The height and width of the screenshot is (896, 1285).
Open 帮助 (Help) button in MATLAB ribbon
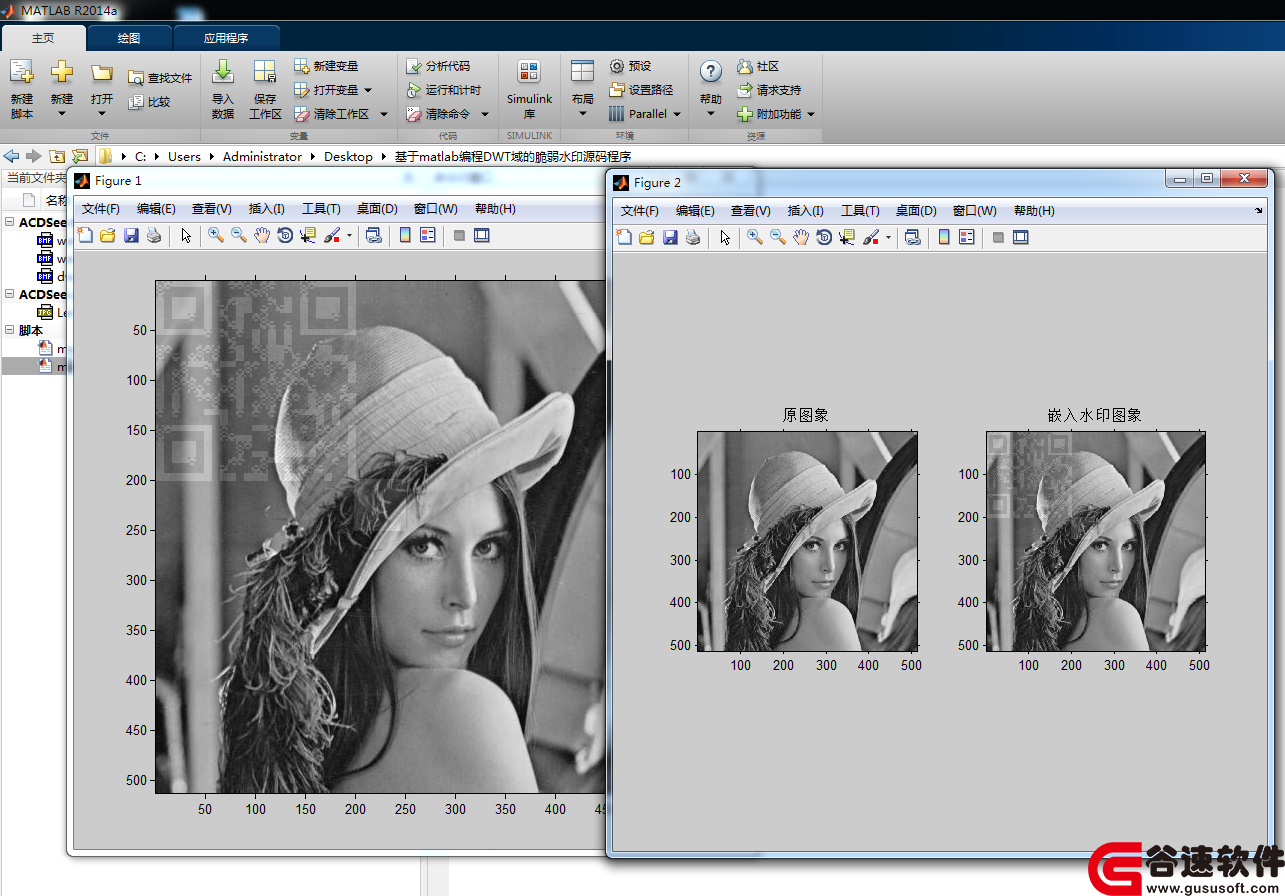pyautogui.click(x=710, y=89)
